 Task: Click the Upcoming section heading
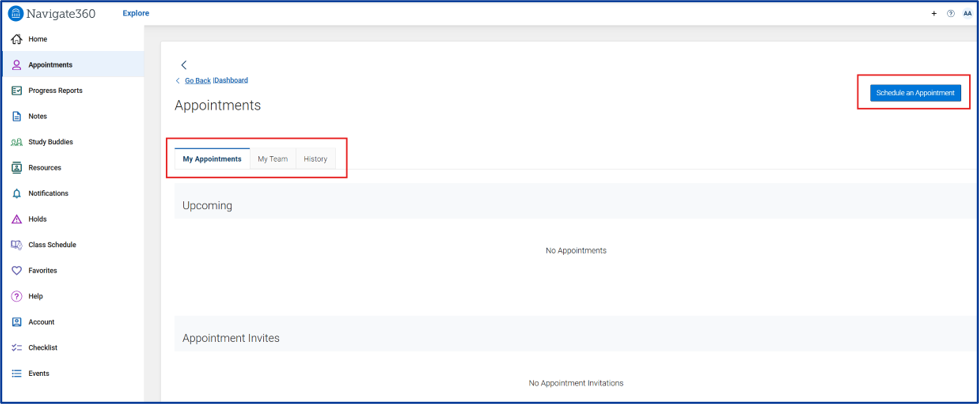[207, 206]
